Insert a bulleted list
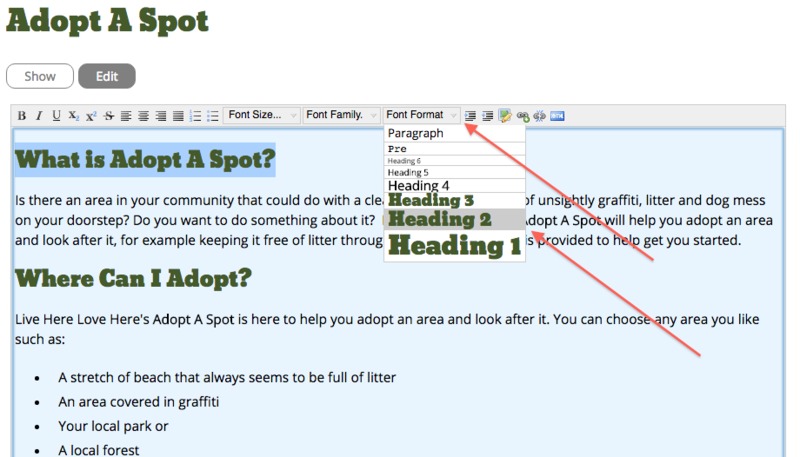The image size is (800, 457). (x=213, y=116)
